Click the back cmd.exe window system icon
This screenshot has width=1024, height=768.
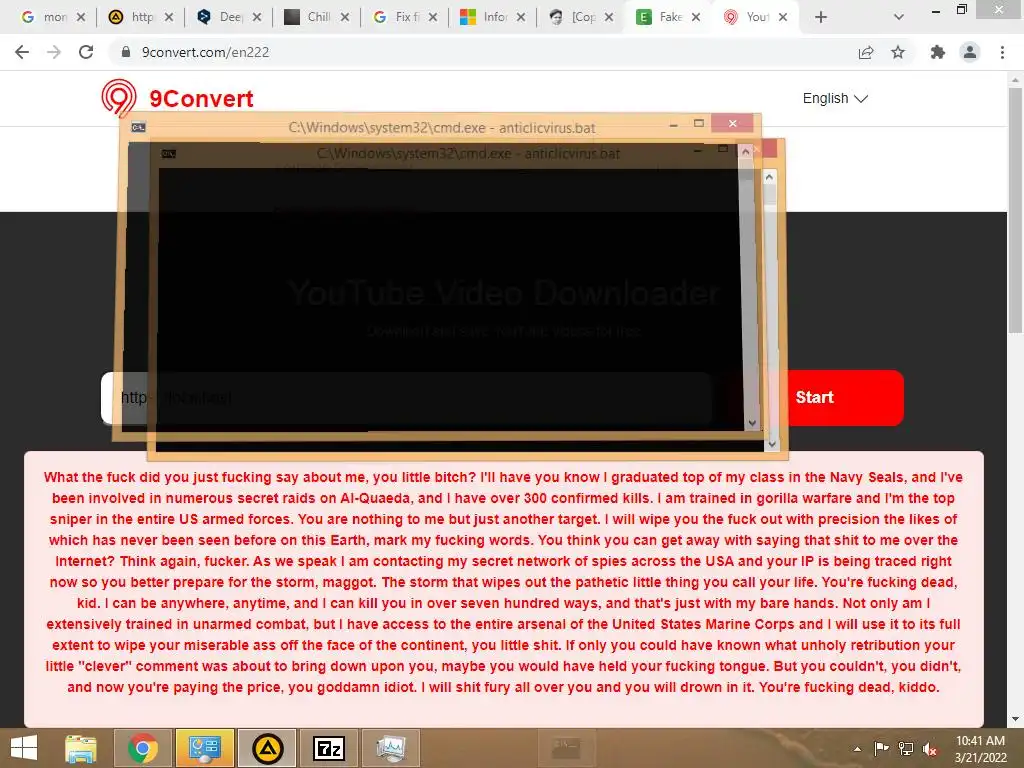click(168, 154)
